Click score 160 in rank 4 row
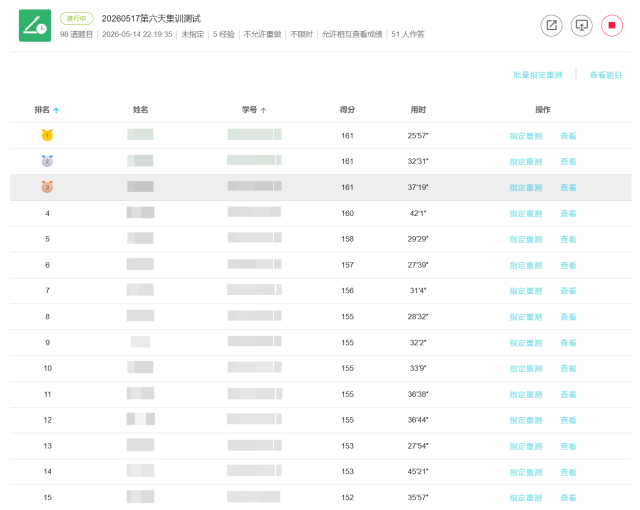The height and width of the screenshot is (510, 640). coord(347,213)
